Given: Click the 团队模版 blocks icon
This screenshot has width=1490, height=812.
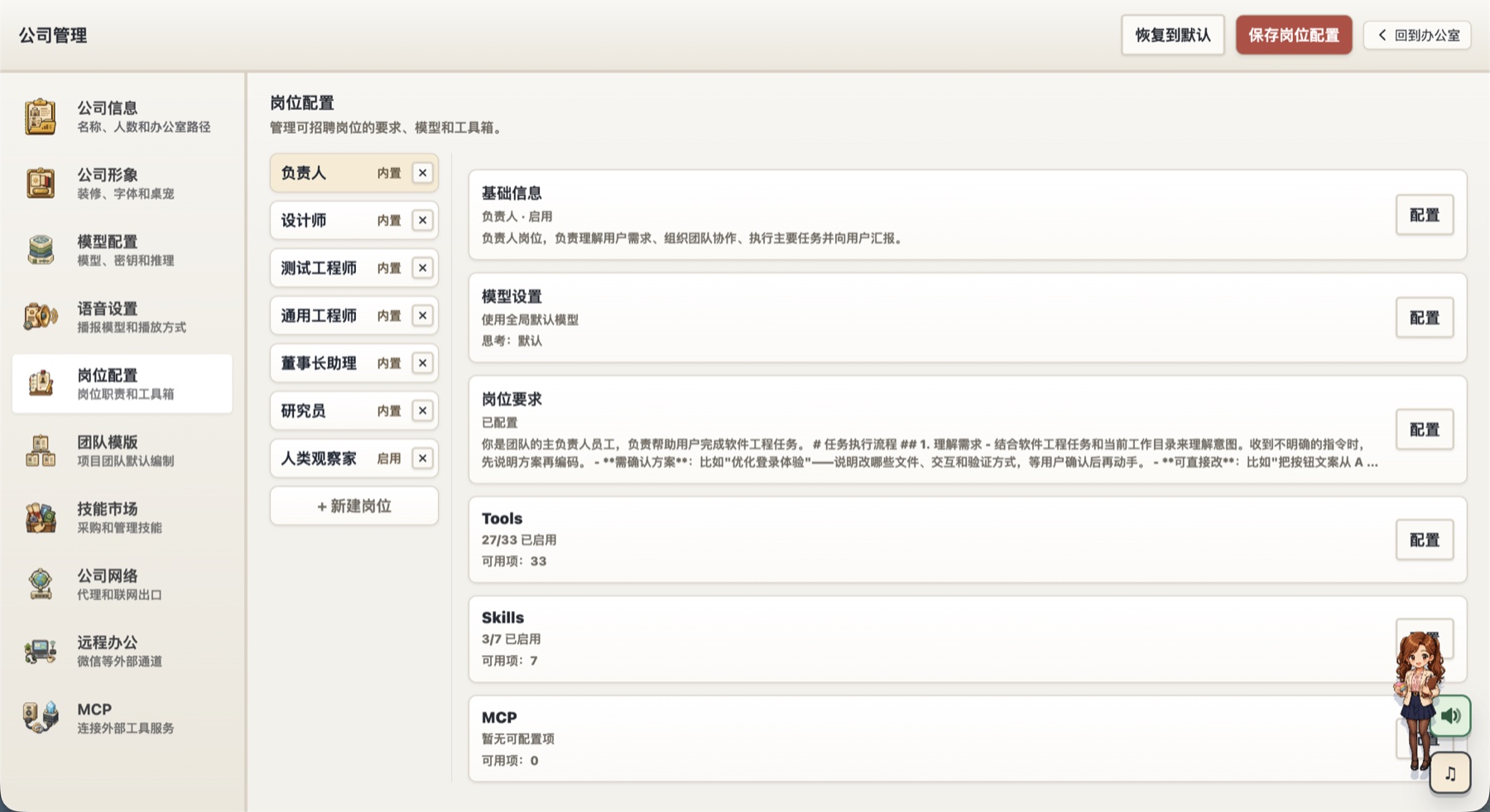Looking at the screenshot, I should point(40,450).
